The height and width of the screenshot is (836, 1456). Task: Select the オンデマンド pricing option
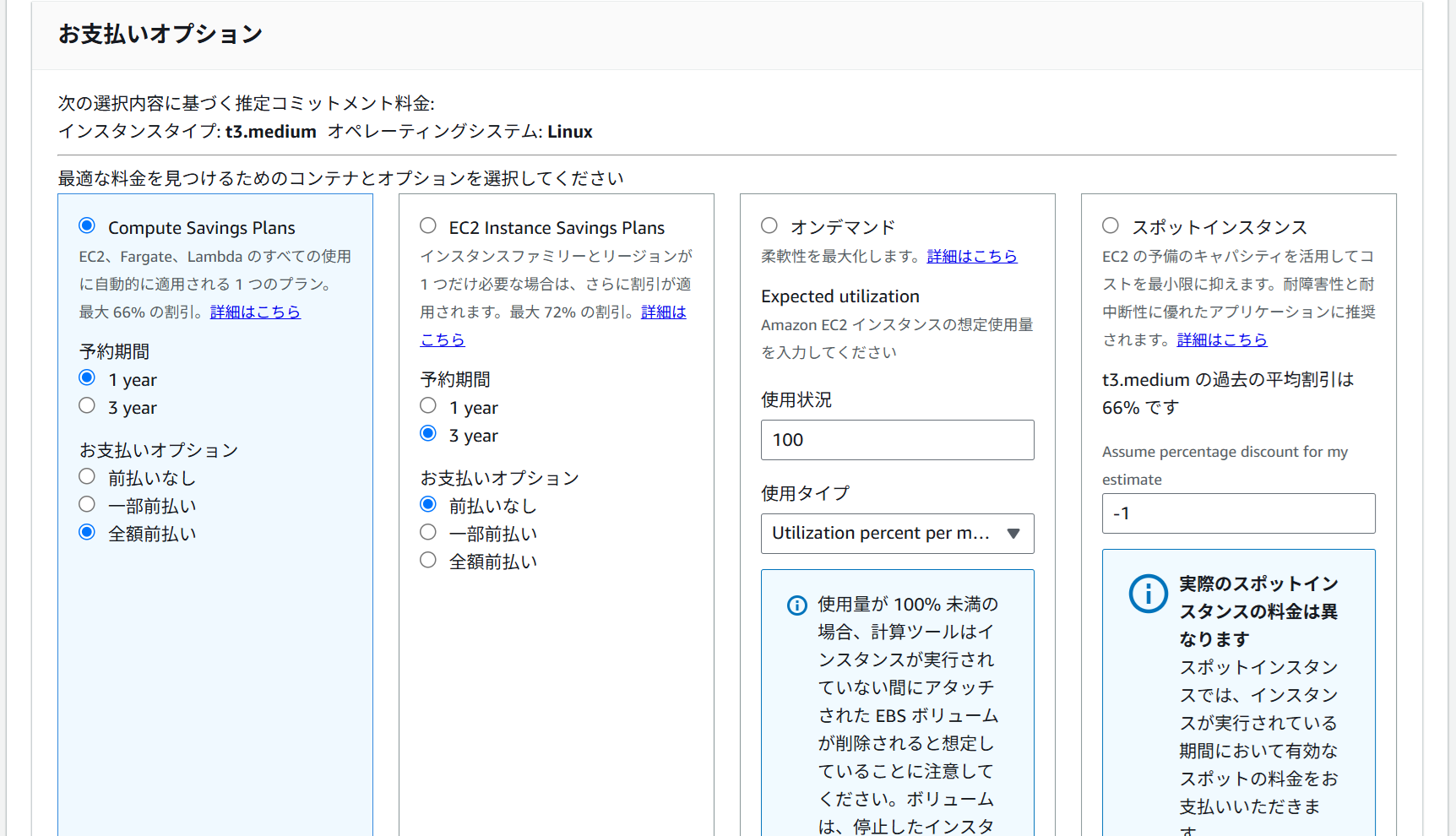click(x=769, y=225)
